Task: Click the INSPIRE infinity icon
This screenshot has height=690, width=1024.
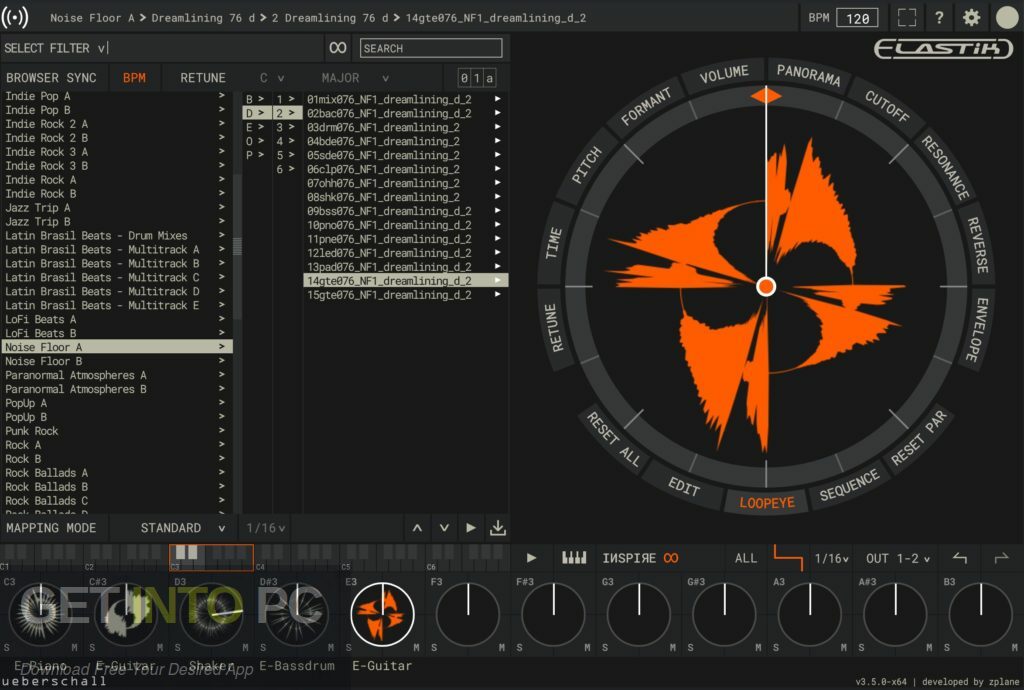Action: tap(671, 558)
